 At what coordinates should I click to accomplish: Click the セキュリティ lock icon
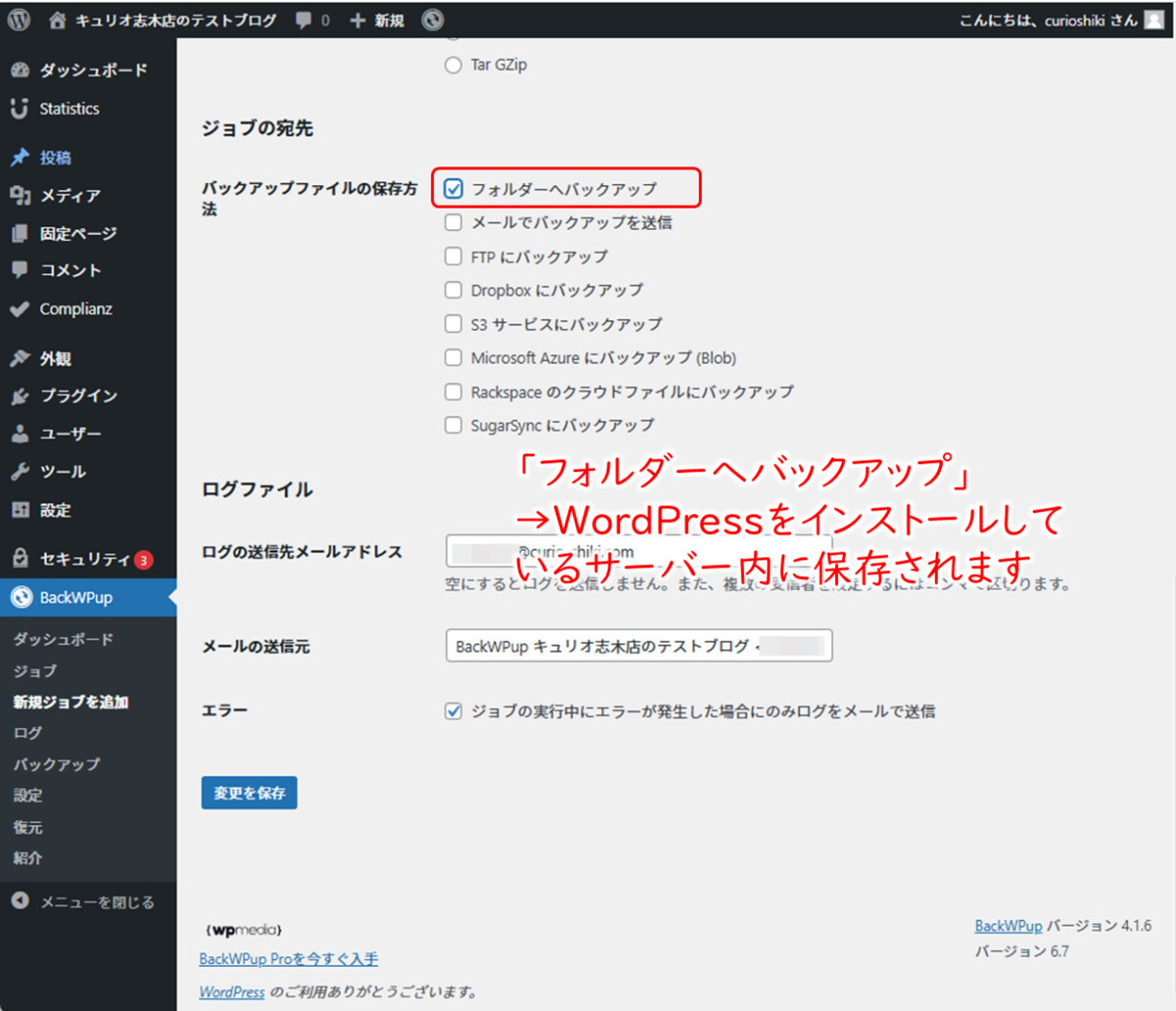coord(20,558)
